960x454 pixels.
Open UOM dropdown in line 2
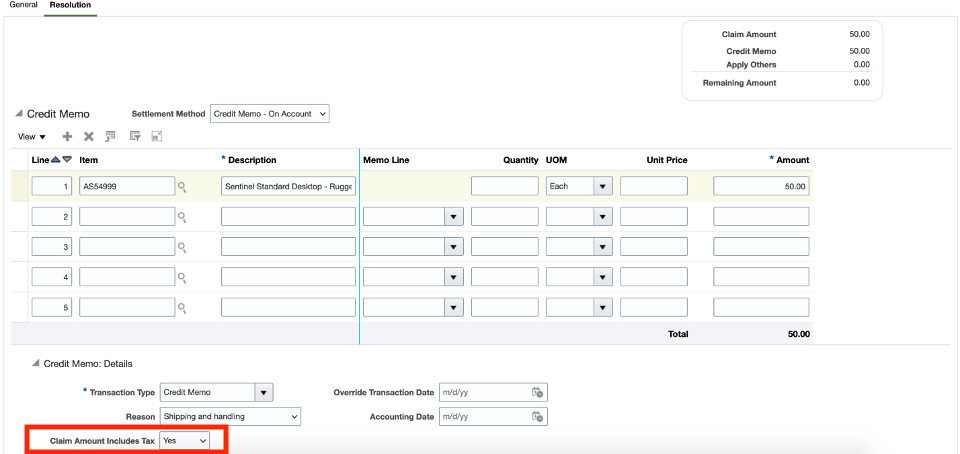603,217
